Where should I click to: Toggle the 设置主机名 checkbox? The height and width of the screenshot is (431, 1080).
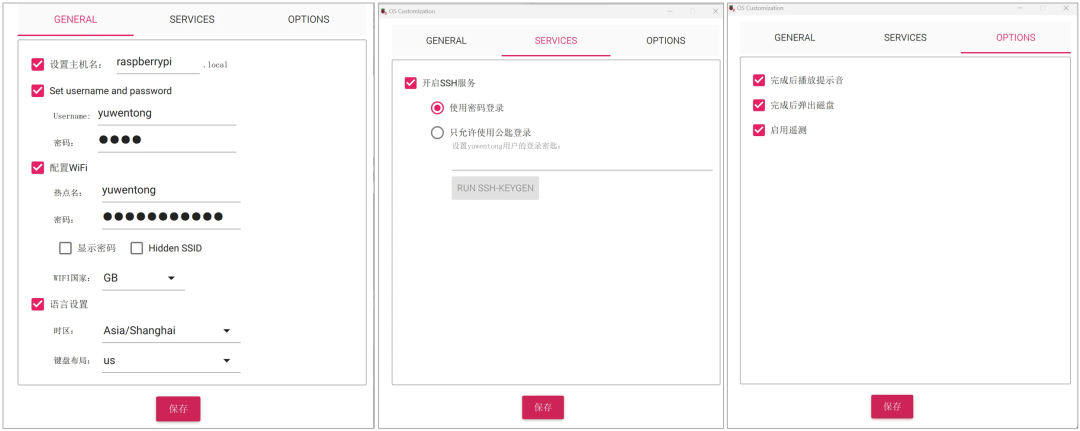click(38, 64)
